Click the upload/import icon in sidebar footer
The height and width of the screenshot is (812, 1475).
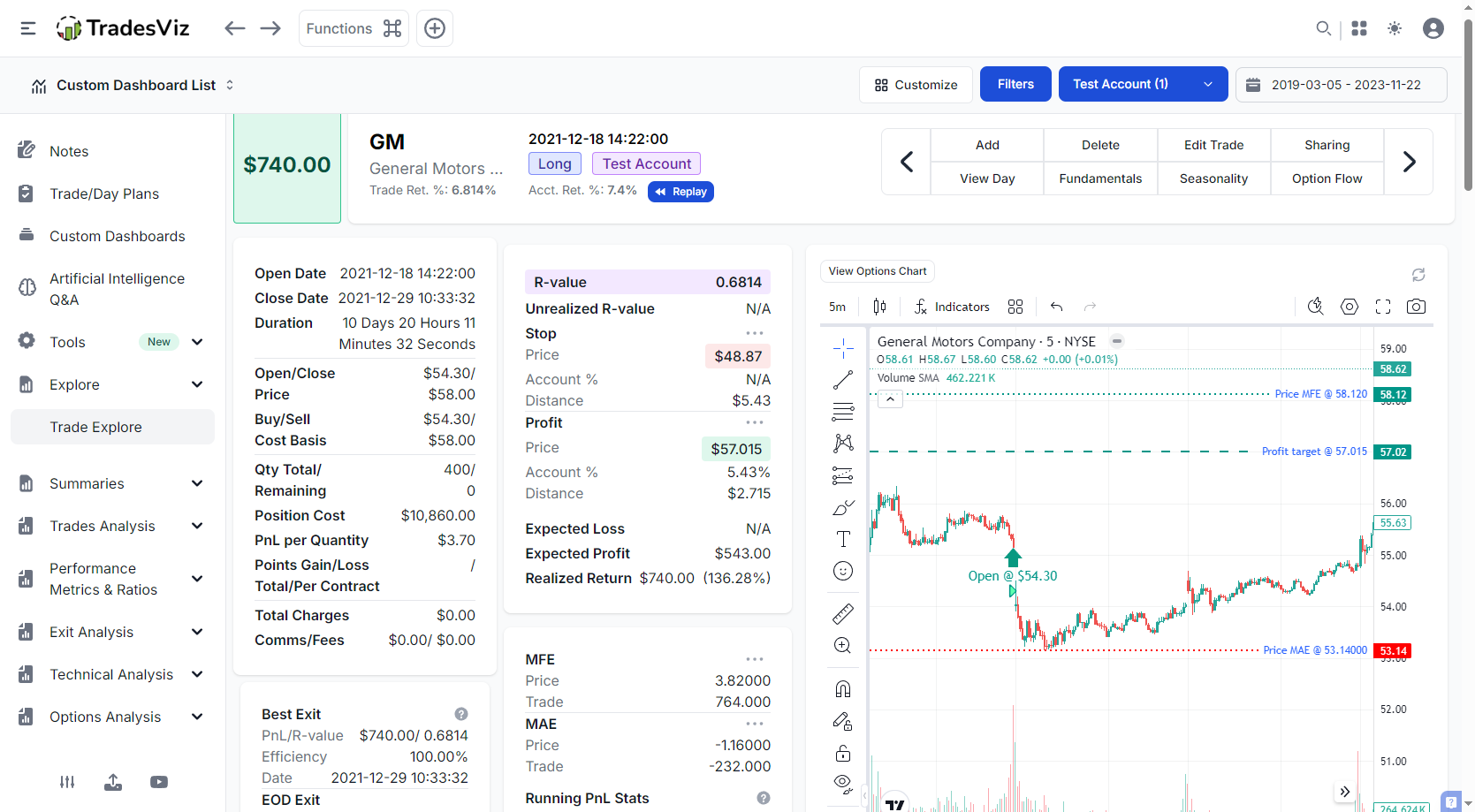[x=113, y=782]
